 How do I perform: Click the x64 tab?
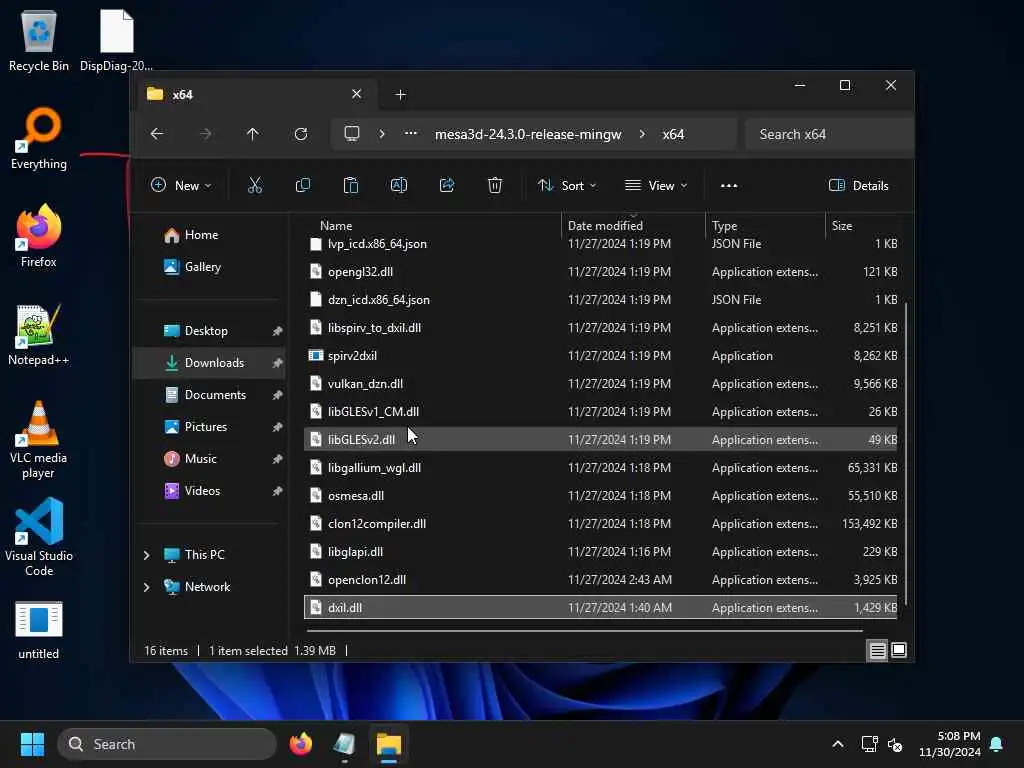(255, 95)
